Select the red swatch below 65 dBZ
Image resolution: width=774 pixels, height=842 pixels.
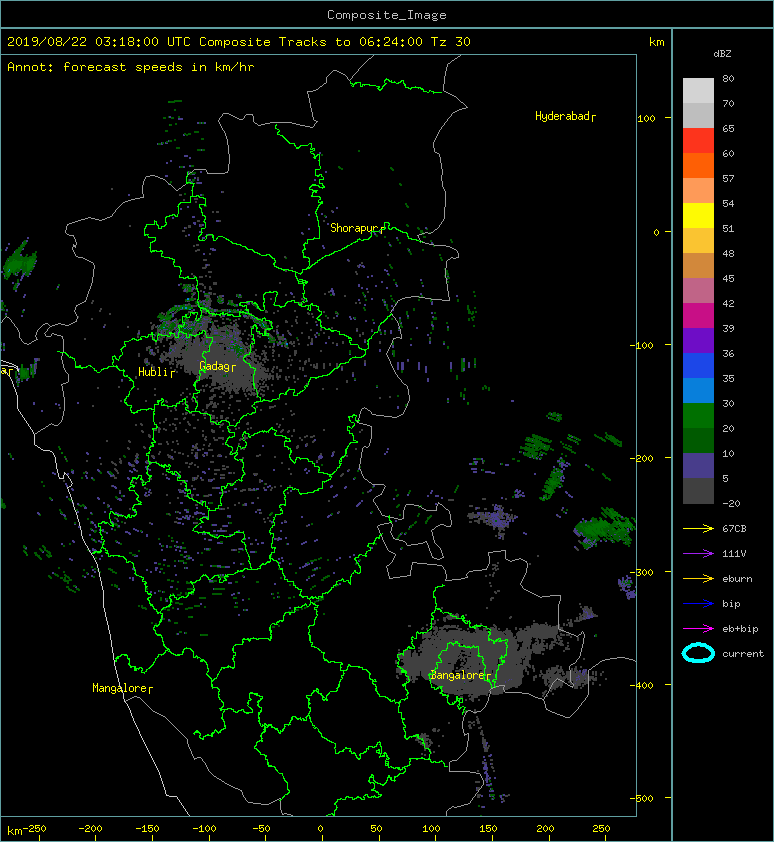(x=698, y=141)
